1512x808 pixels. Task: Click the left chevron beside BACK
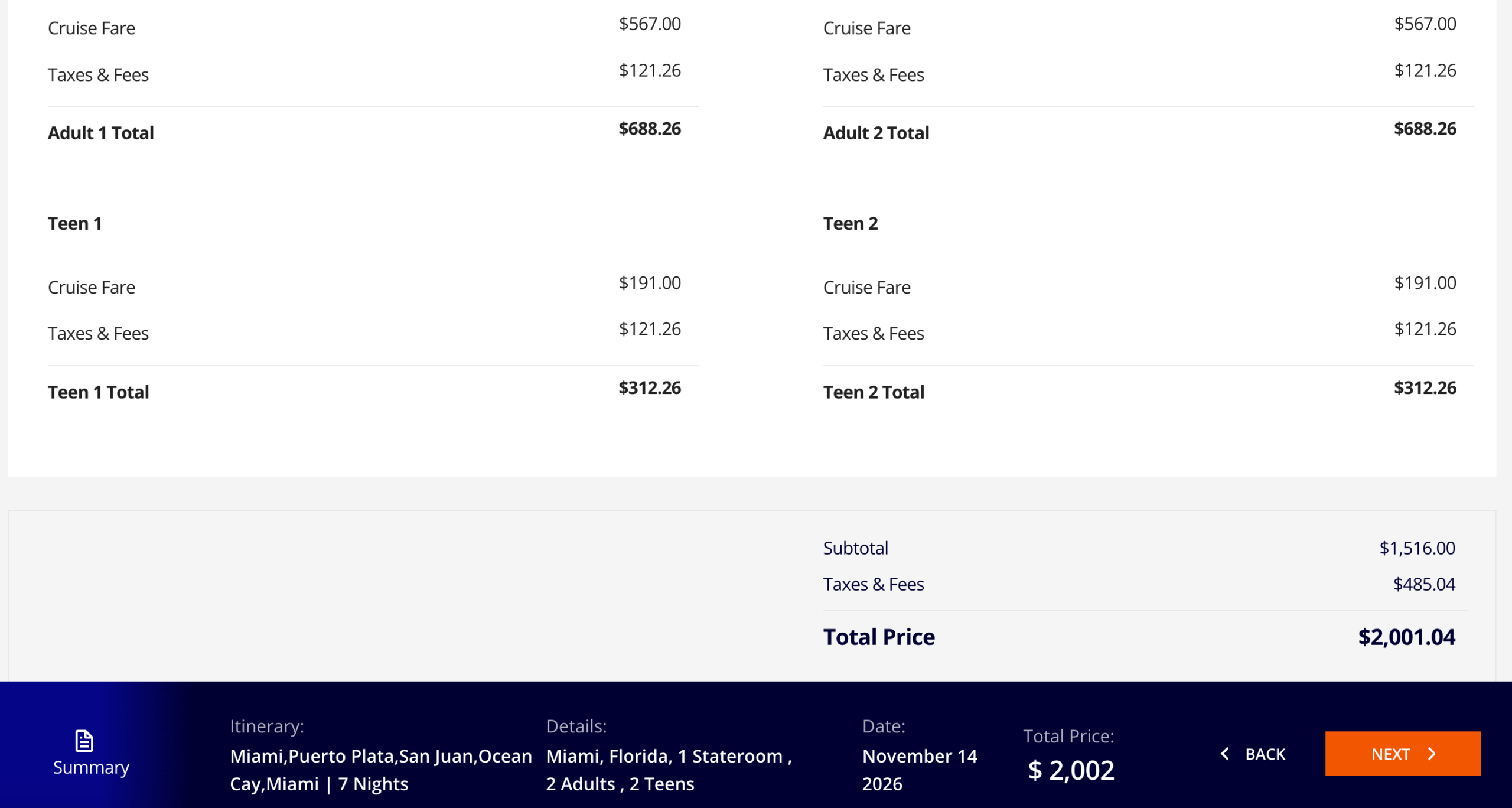tap(1224, 754)
